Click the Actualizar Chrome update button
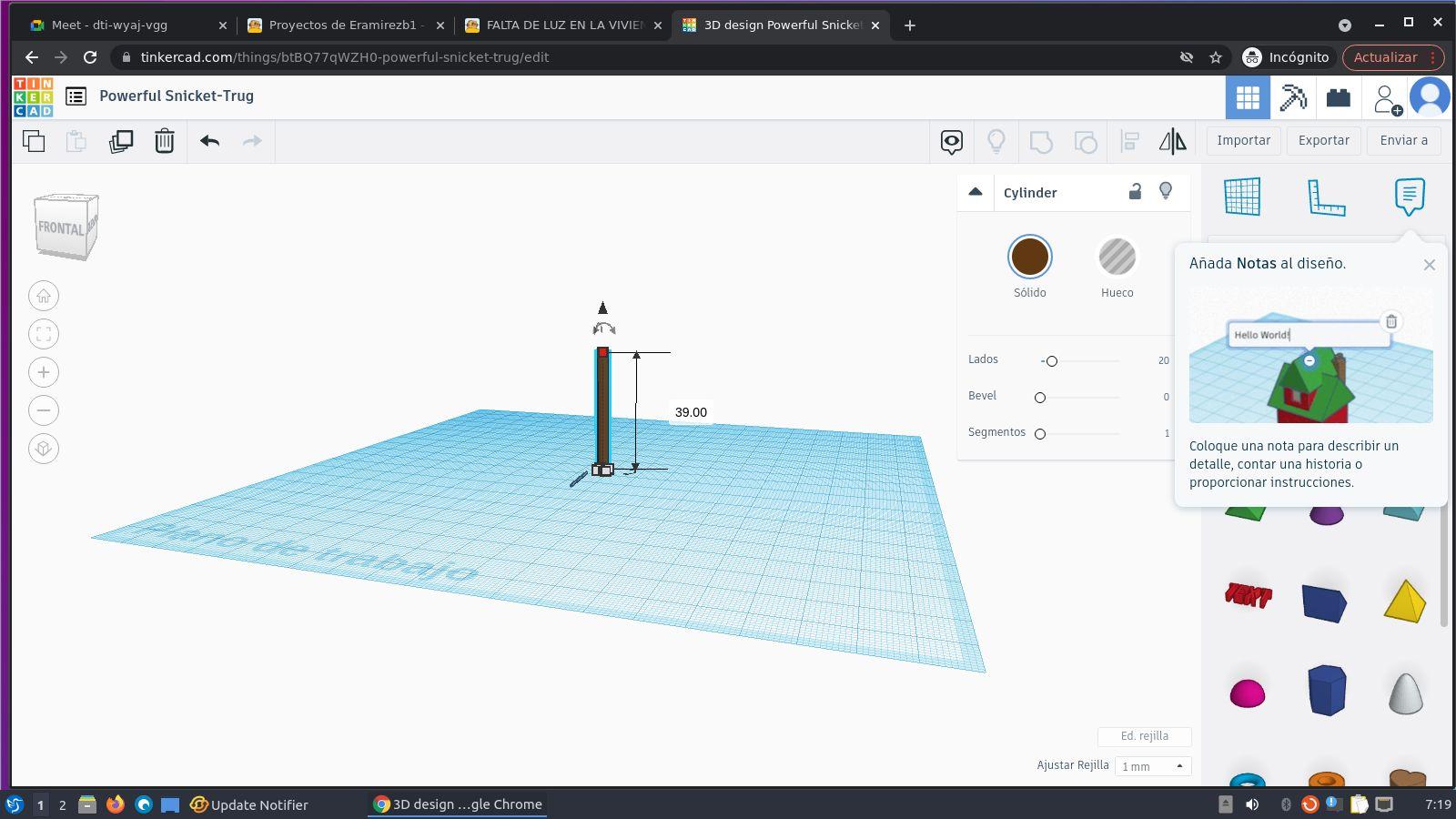 pos(1393,57)
